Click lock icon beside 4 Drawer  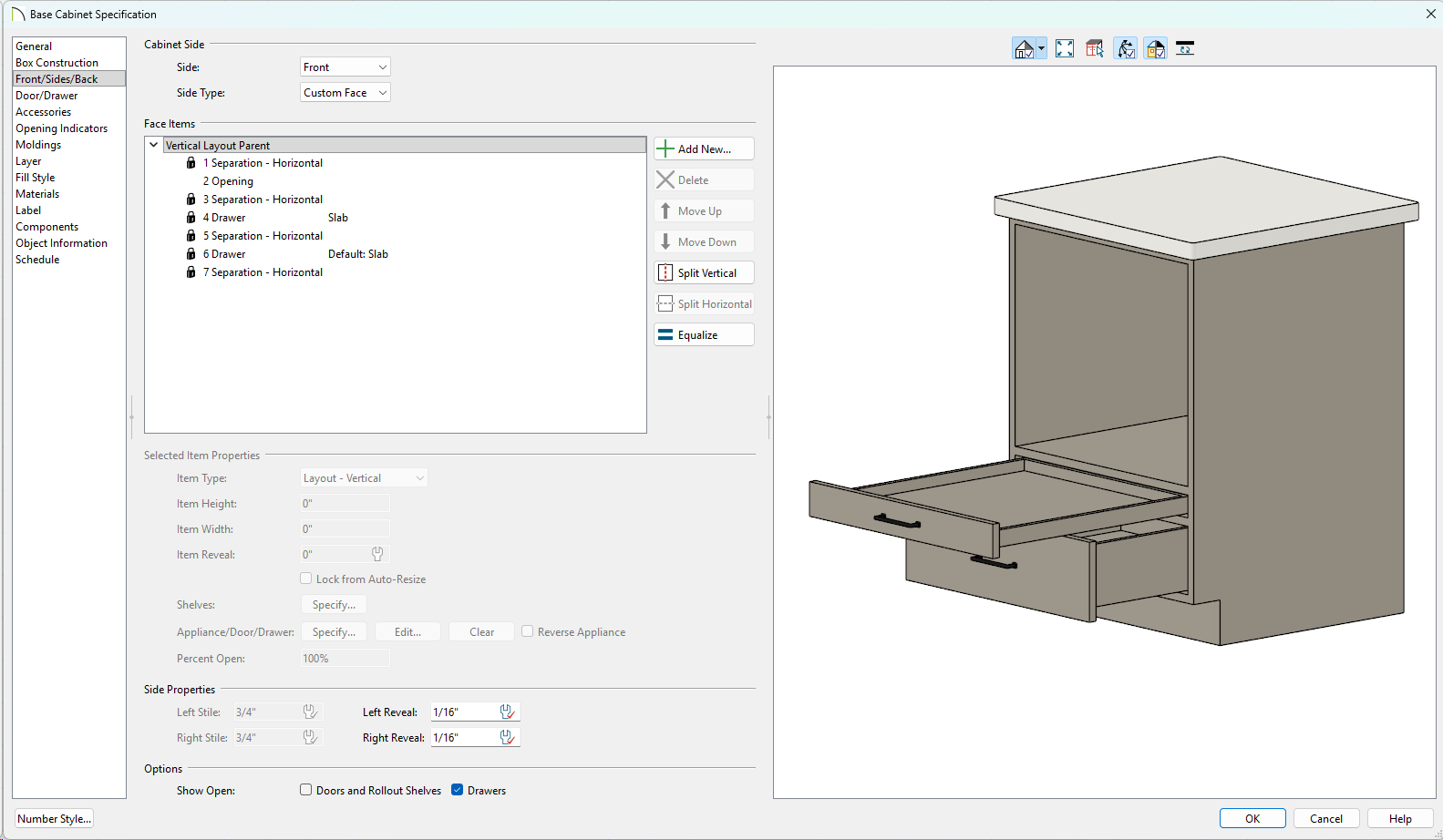(191, 218)
